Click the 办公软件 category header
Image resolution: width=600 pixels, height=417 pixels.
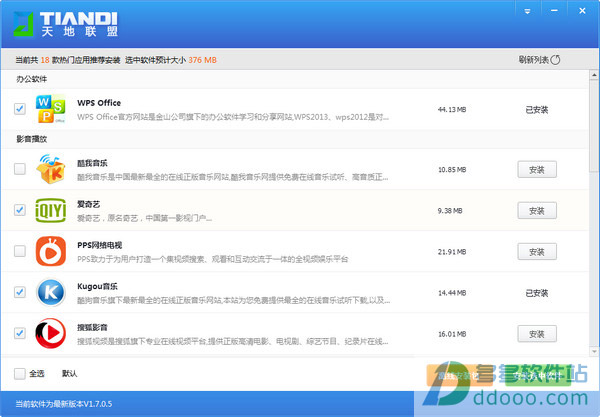31,79
